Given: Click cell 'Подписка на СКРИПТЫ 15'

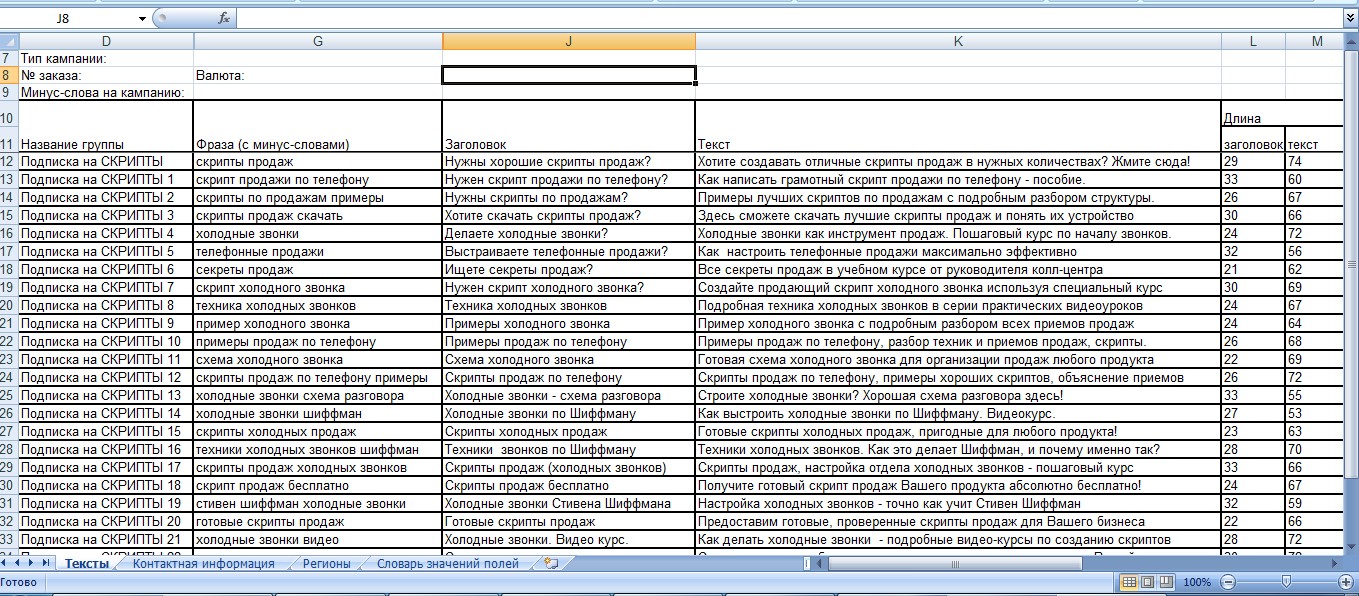Looking at the screenshot, I should coord(106,431).
